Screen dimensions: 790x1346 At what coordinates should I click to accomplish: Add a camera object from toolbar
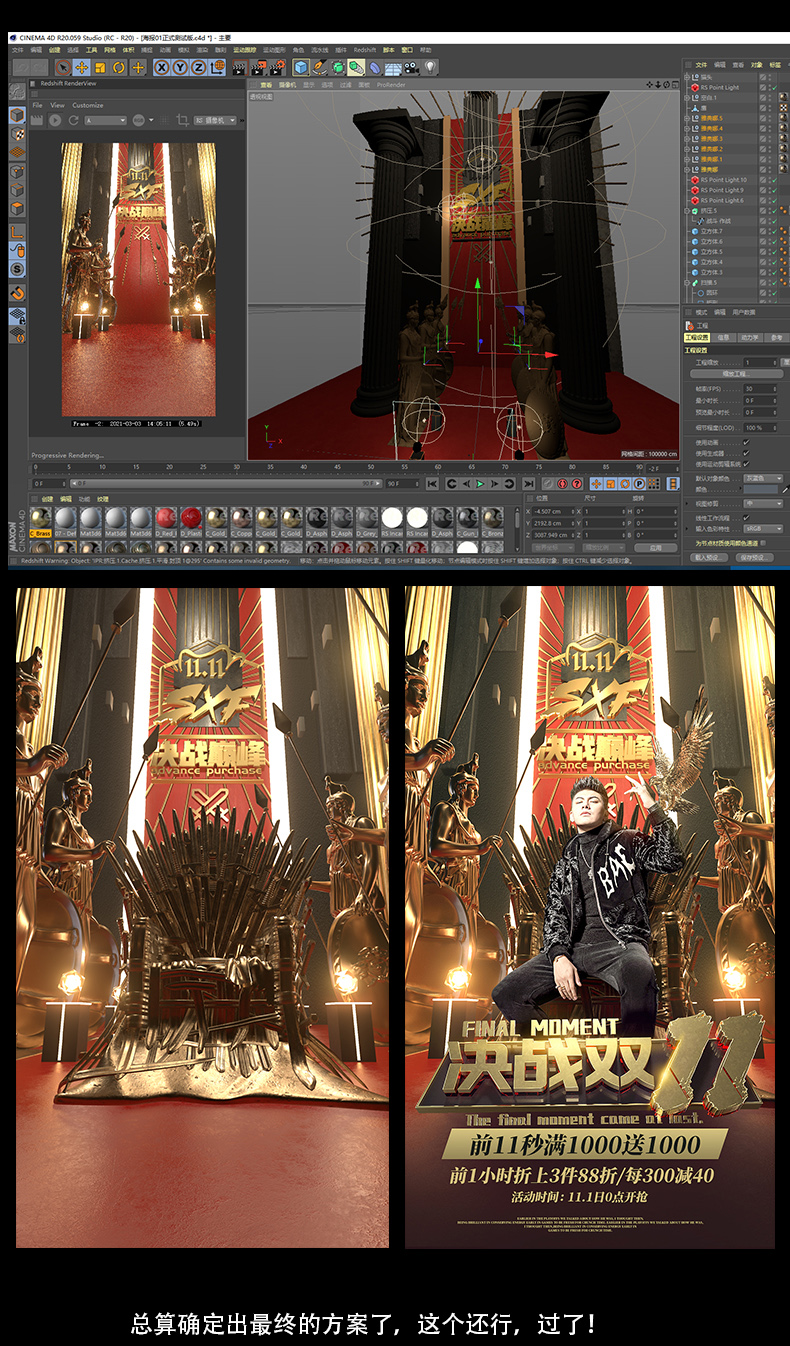coord(410,68)
